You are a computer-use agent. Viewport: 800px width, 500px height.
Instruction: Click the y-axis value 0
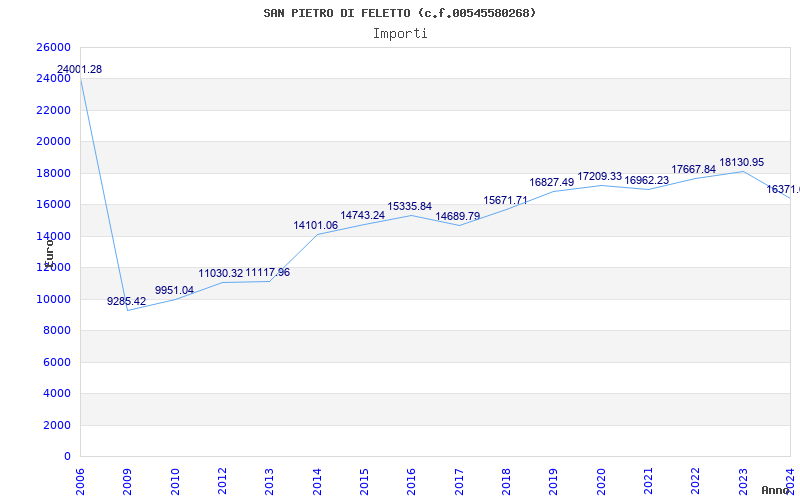point(67,457)
